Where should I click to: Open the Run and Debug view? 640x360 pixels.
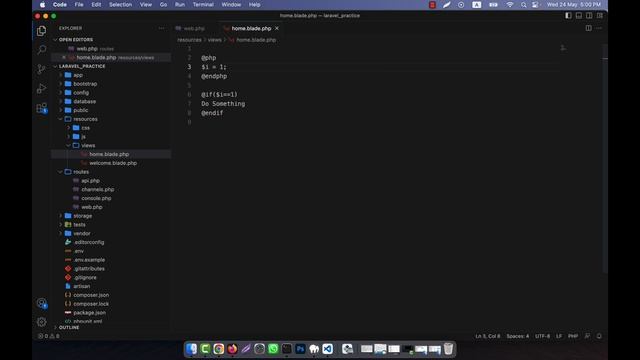click(x=41, y=88)
